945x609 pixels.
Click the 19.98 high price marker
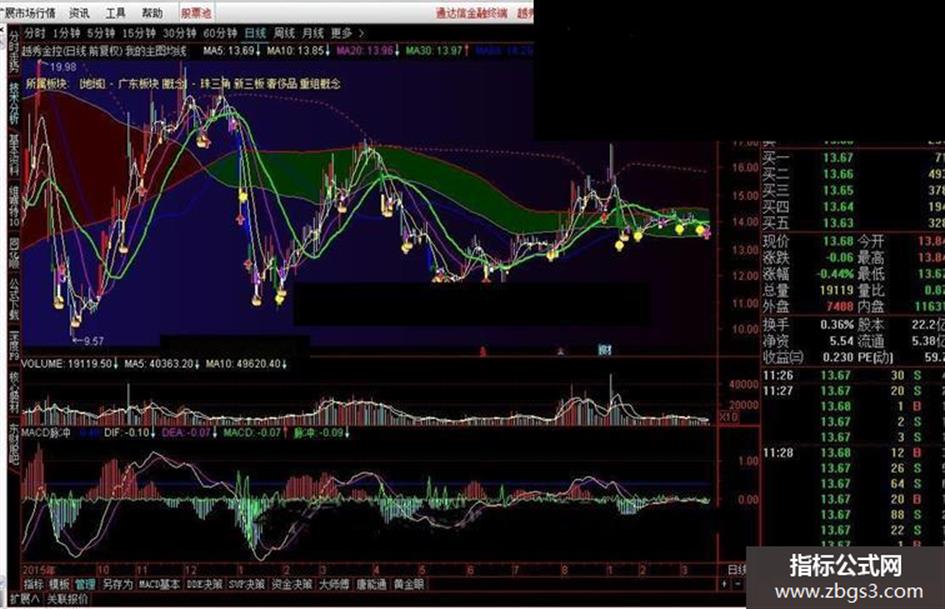[x=63, y=68]
